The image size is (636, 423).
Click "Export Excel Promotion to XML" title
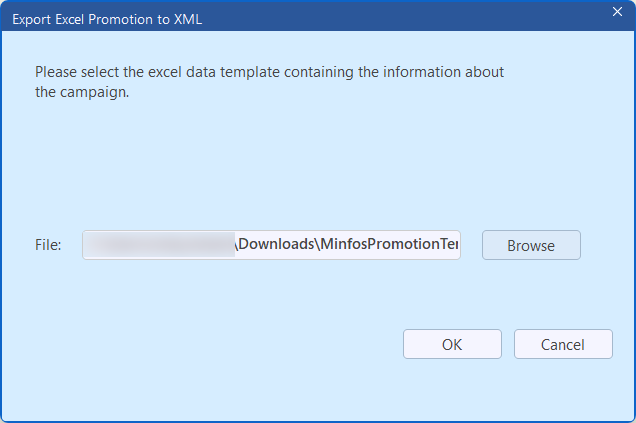pos(105,19)
